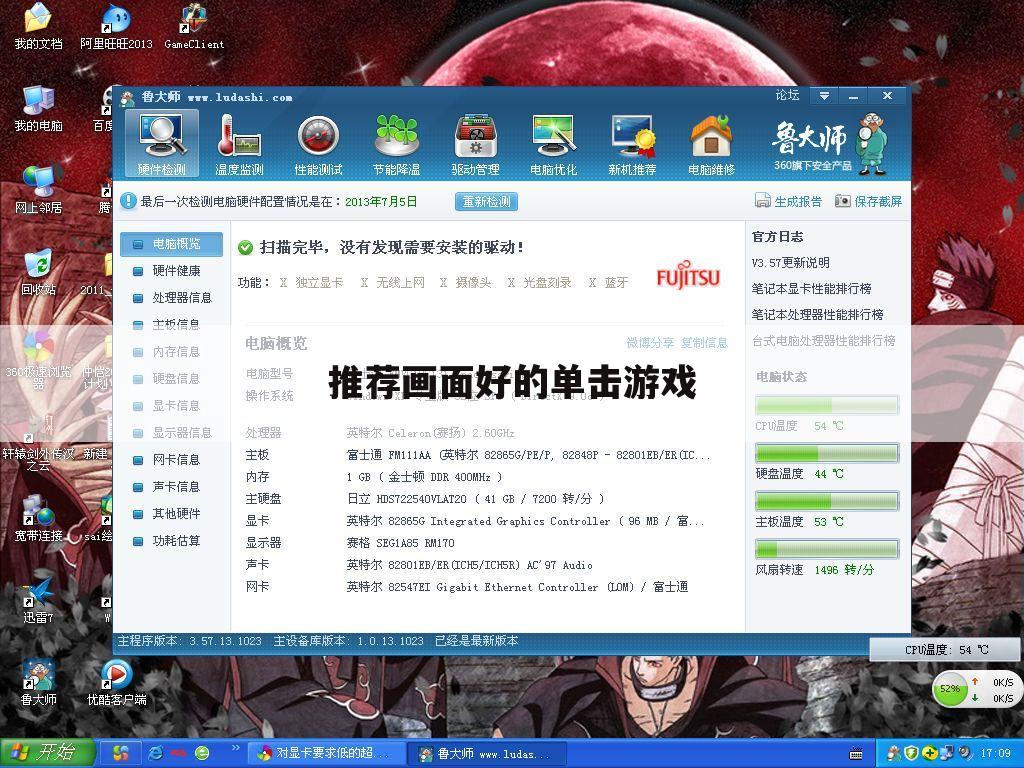Open 网上邻居 desktop icon
Screen dimensions: 1024x768
coord(39,190)
